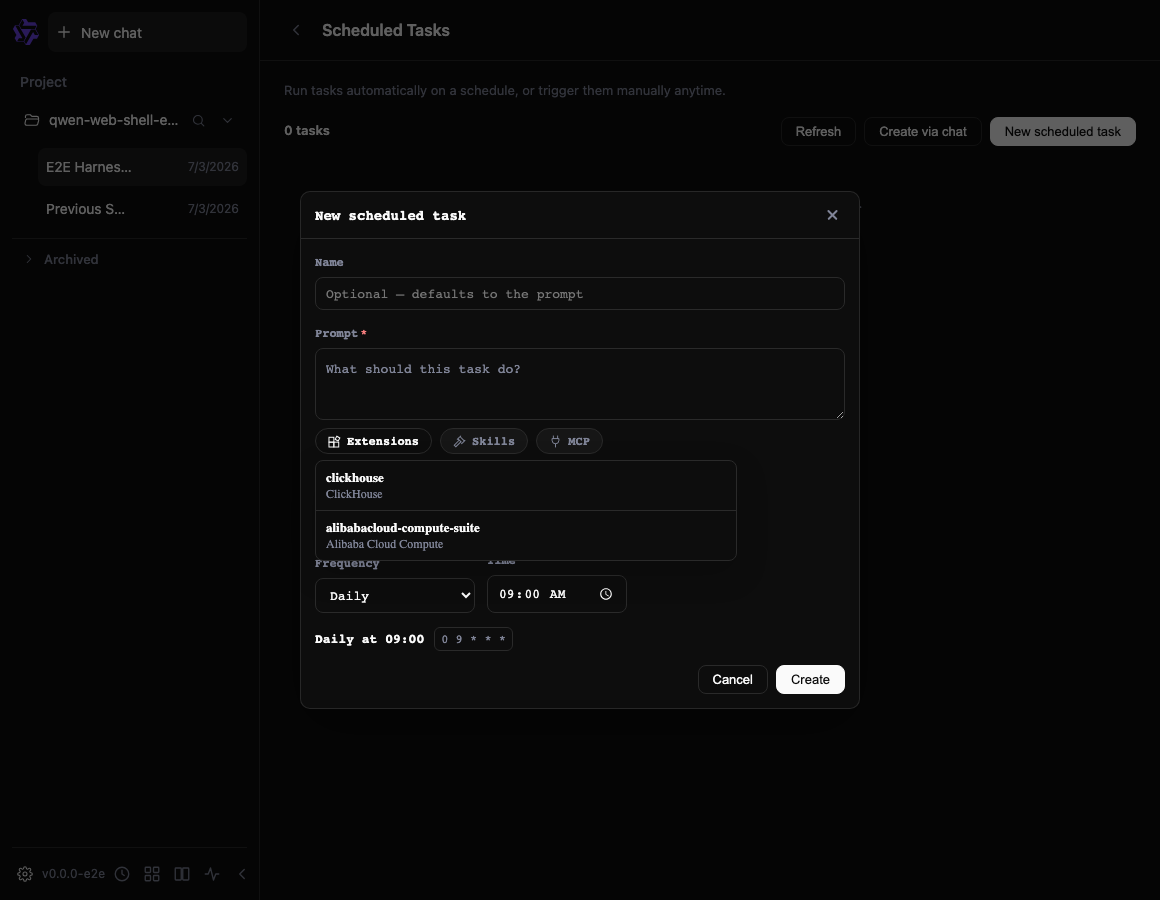
Task: Click the 0 tasks count text
Action: [x=307, y=131]
